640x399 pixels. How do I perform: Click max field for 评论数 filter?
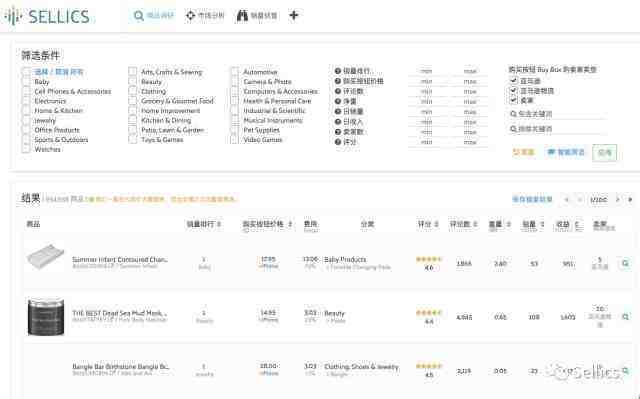click(x=470, y=92)
